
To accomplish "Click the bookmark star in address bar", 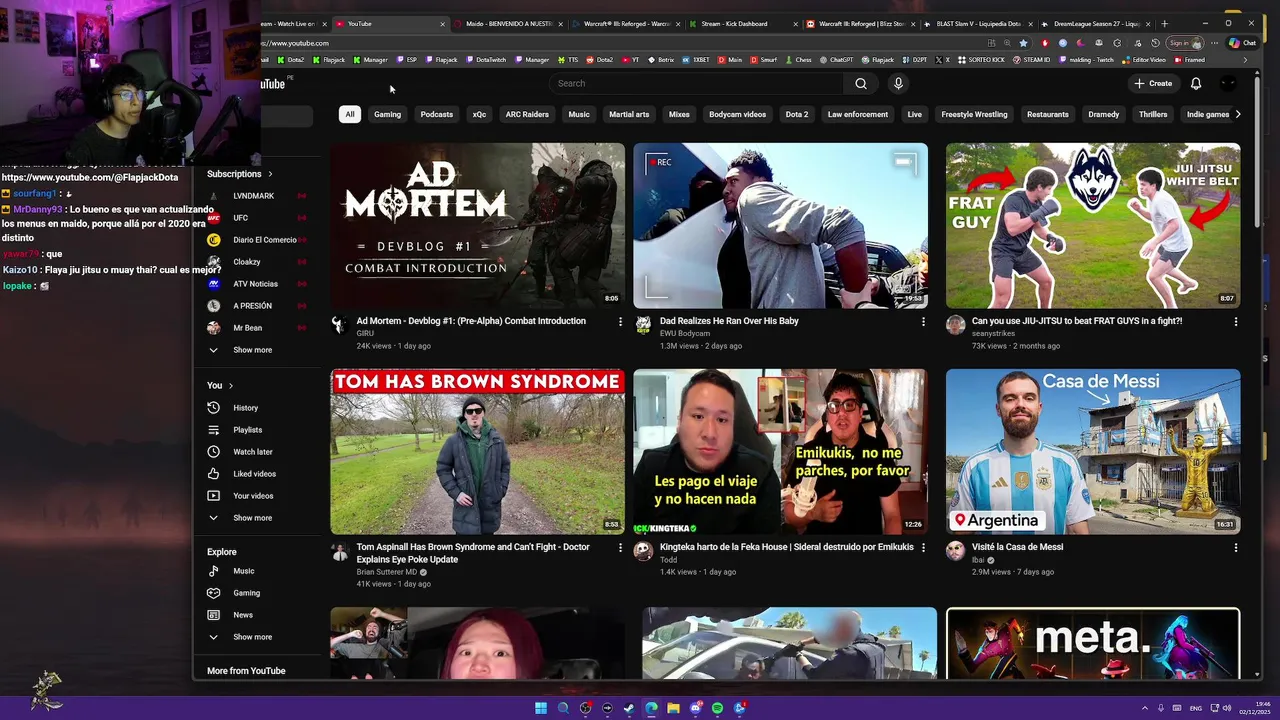I will (1023, 43).
